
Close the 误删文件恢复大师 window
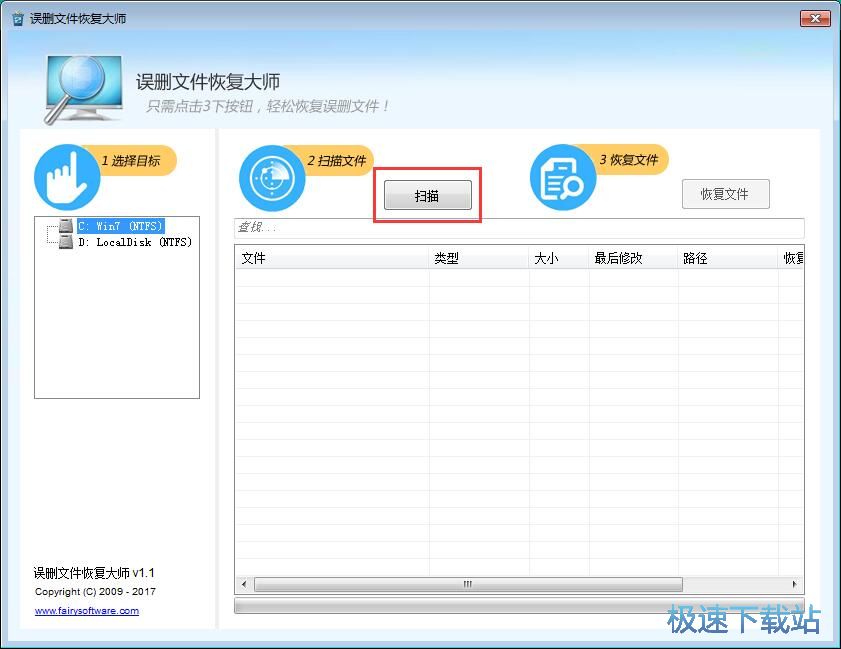815,18
